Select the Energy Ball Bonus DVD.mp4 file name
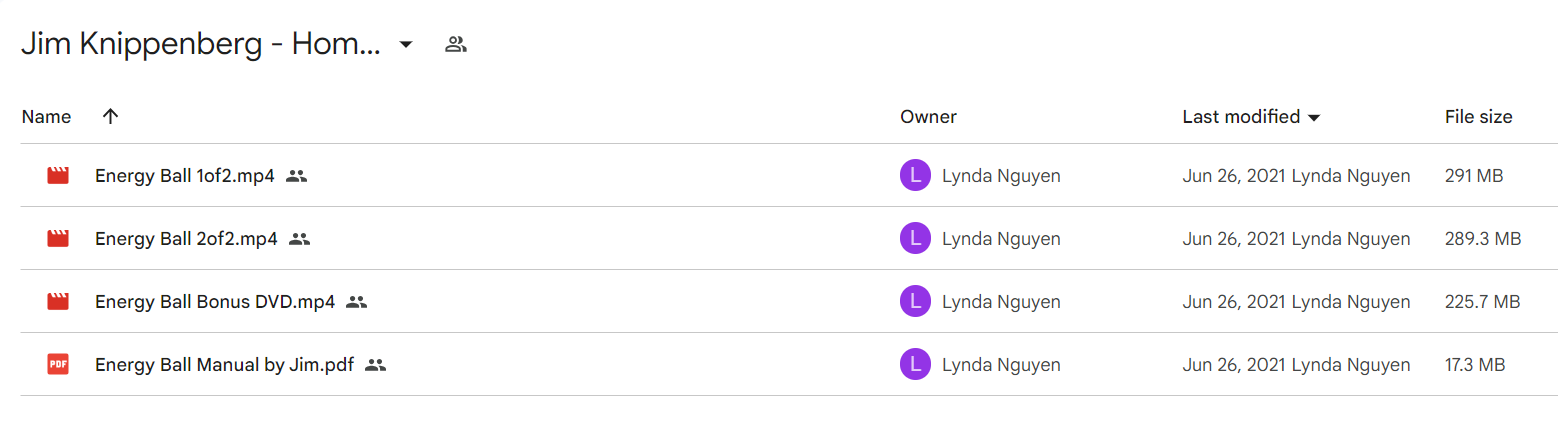The image size is (1558, 445). [x=215, y=302]
